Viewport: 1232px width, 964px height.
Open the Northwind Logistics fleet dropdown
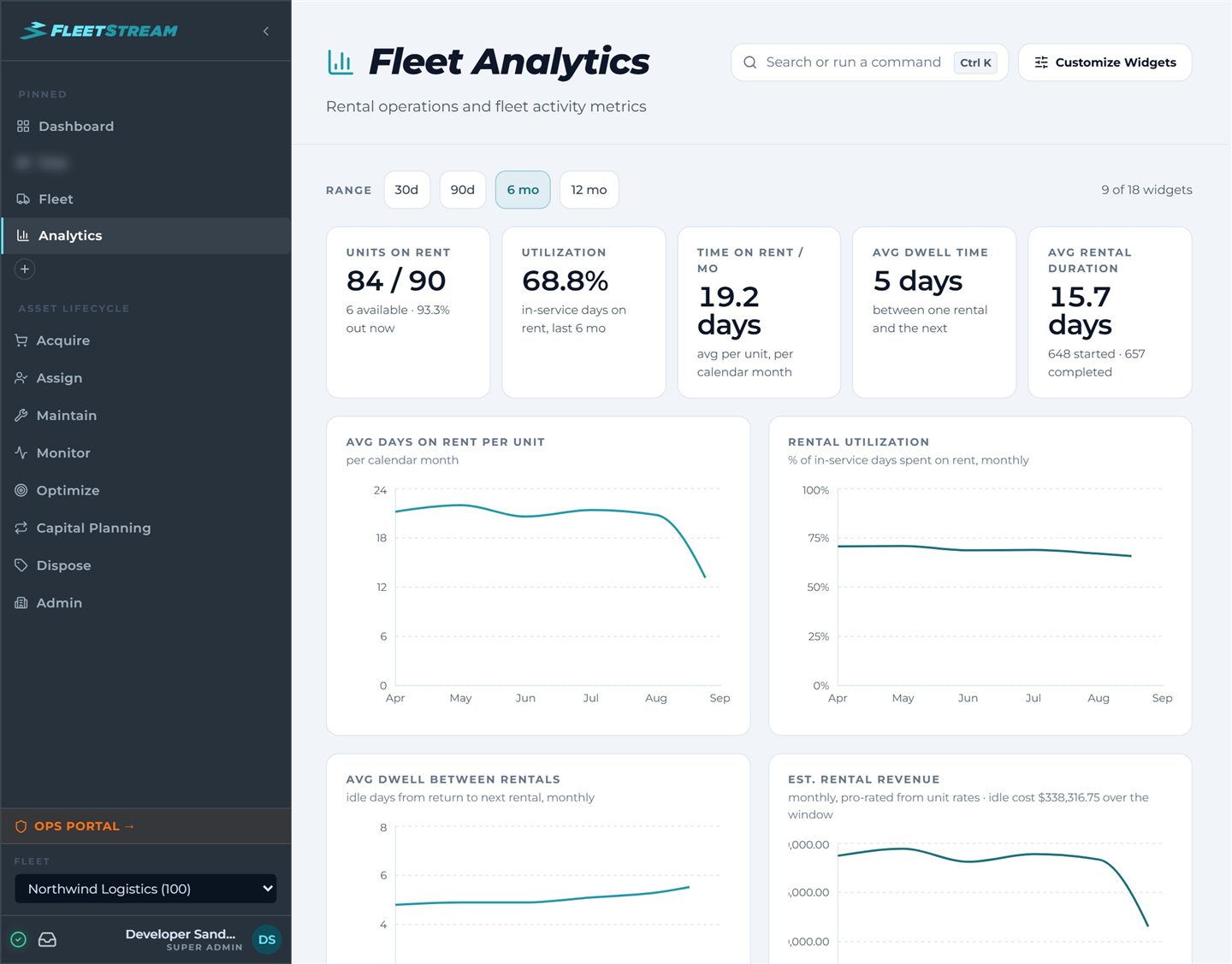point(145,889)
